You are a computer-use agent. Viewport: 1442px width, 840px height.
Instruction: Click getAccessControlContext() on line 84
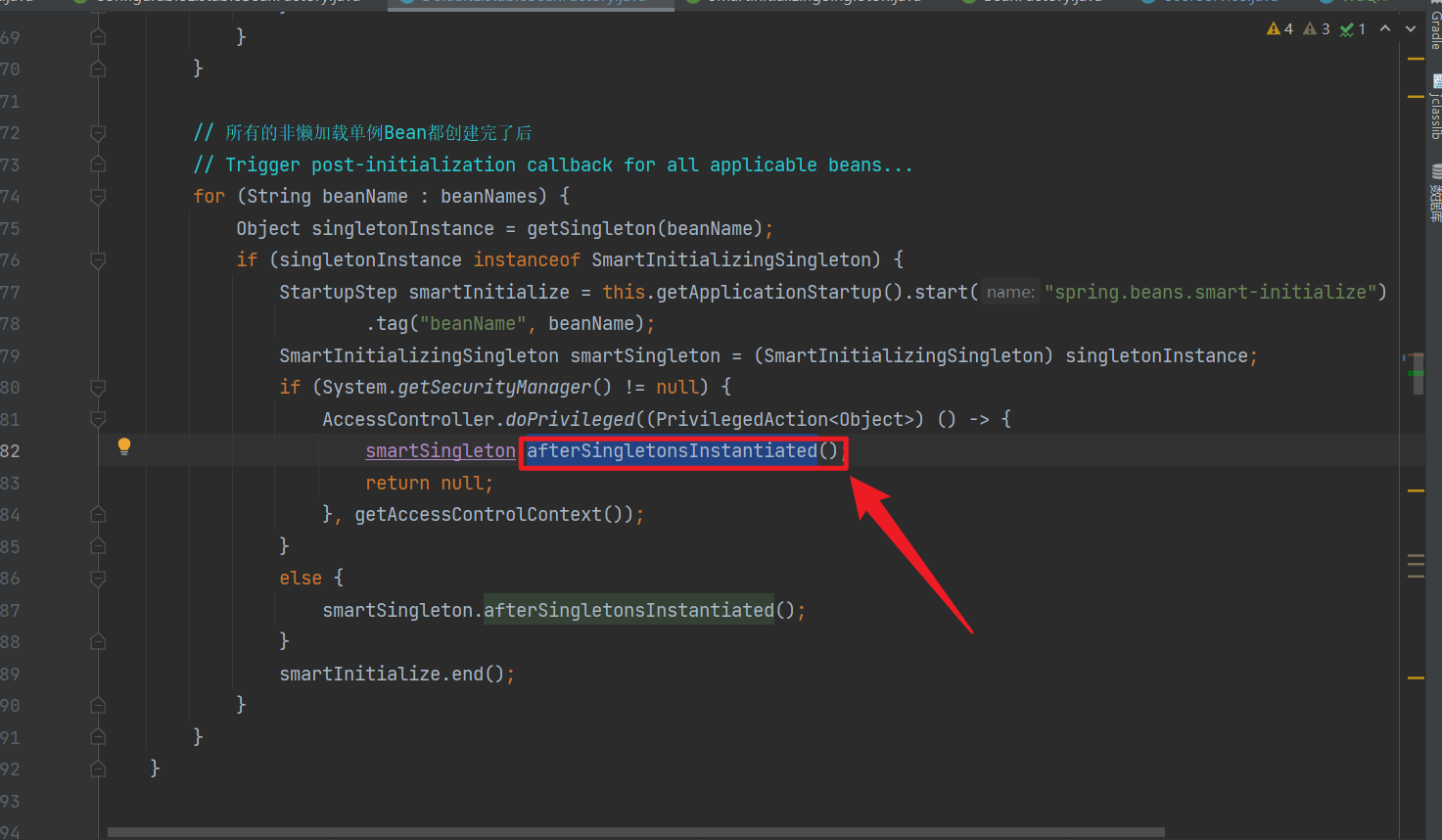pos(488,515)
